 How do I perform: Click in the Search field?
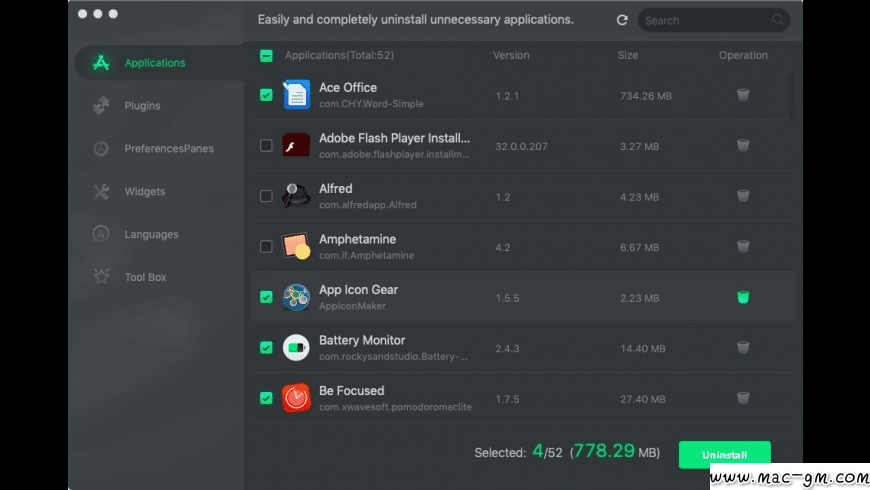tap(705, 20)
